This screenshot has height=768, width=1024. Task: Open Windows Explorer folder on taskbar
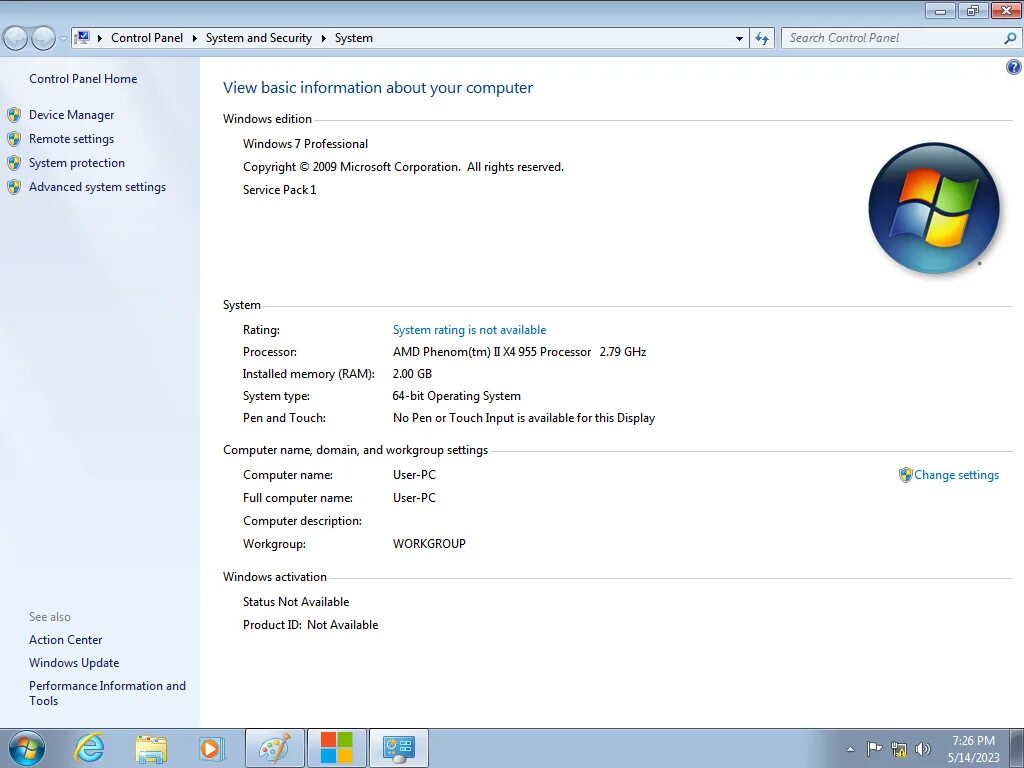coord(151,749)
